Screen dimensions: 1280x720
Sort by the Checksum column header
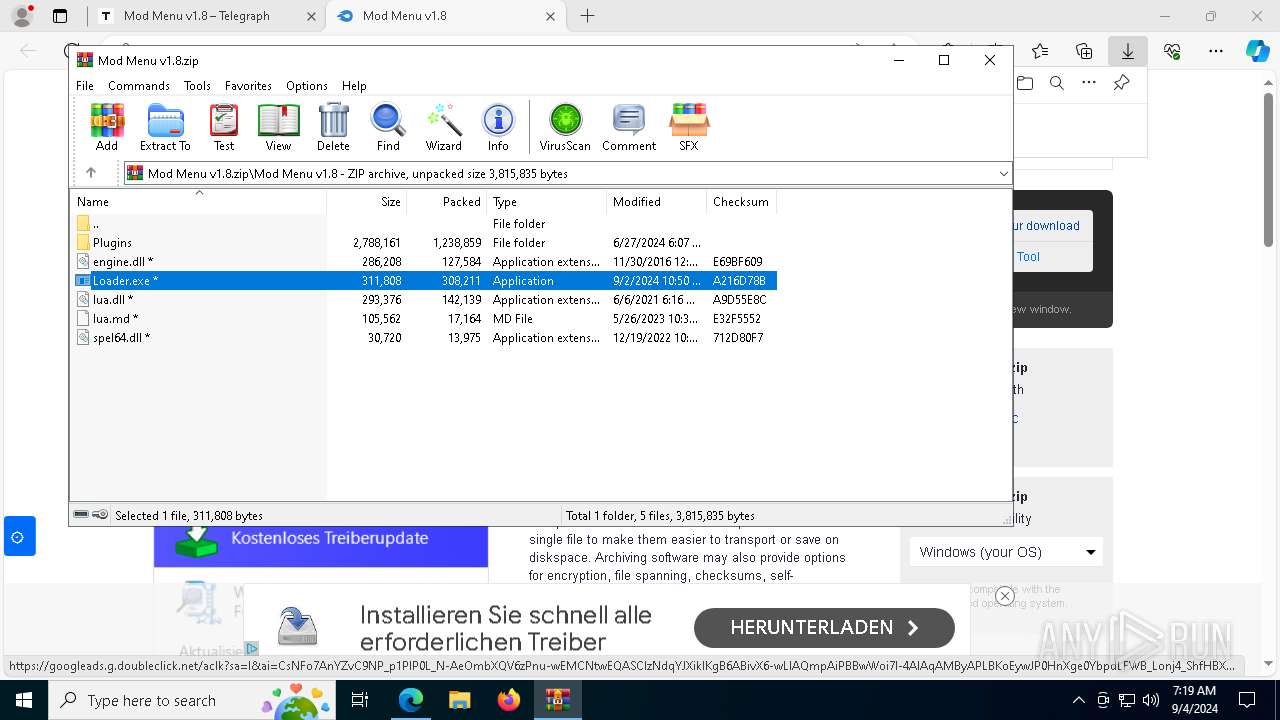click(x=741, y=201)
